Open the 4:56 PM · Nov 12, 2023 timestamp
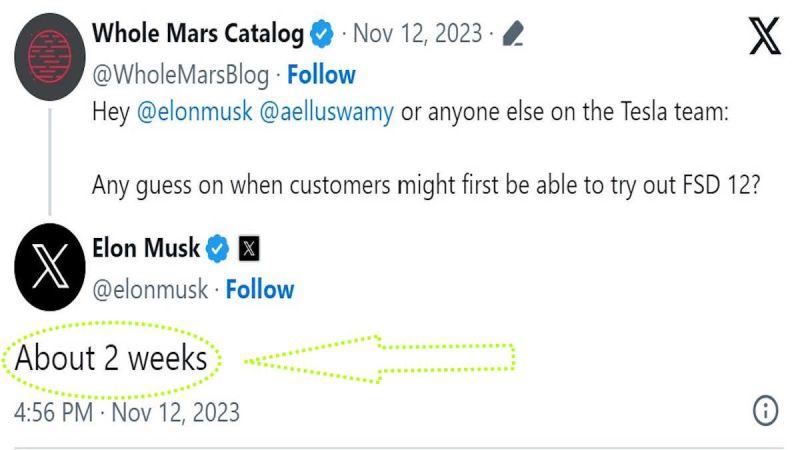Image resolution: width=800 pixels, height=450 pixels. coord(127,411)
